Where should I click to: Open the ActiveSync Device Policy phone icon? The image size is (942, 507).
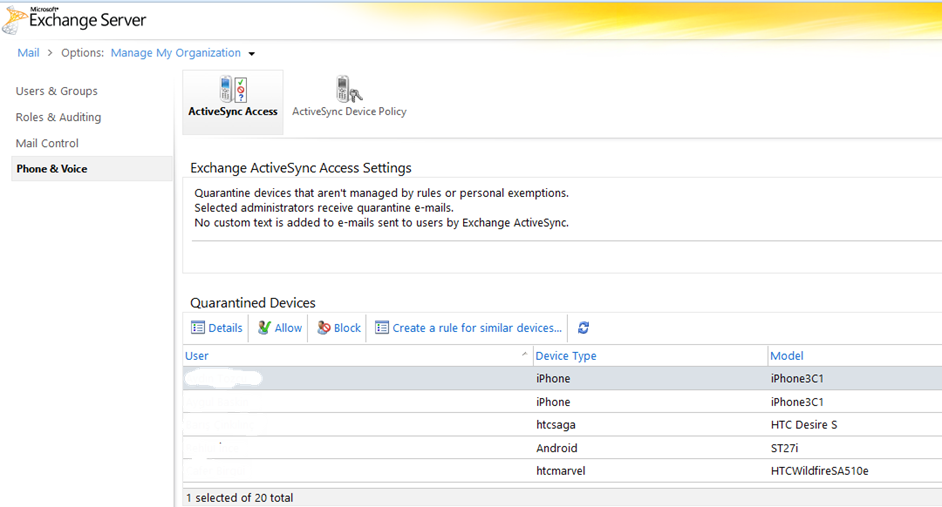tap(349, 90)
